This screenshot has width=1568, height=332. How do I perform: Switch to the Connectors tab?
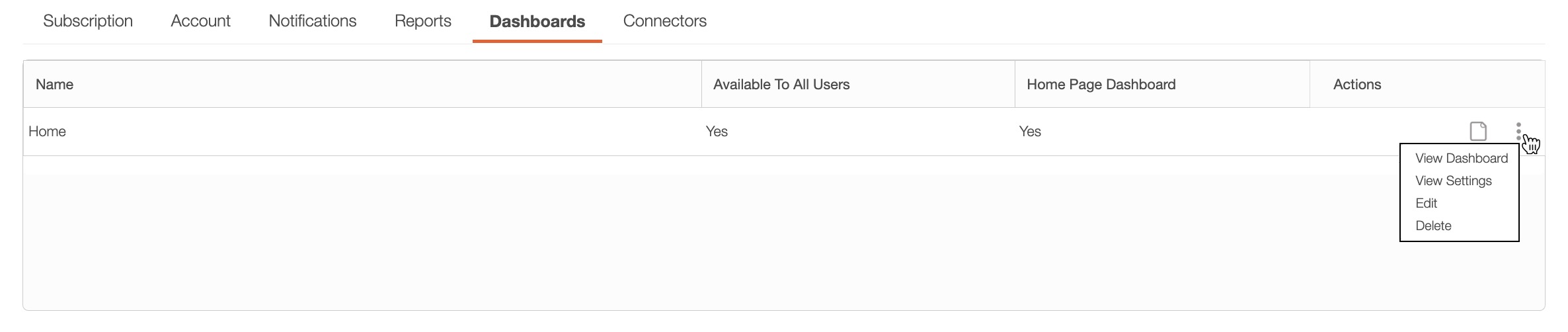[664, 21]
